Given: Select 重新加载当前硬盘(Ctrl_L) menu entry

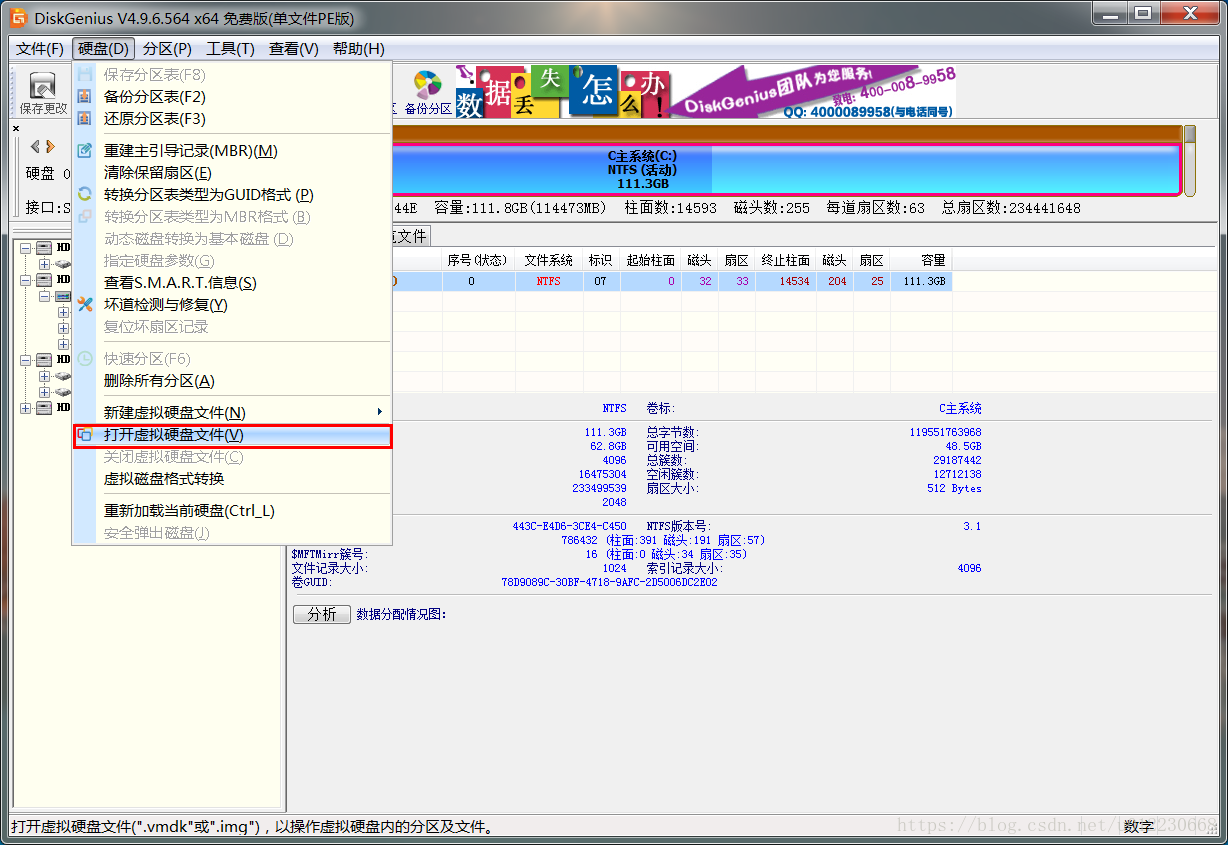Looking at the screenshot, I should coord(232,511).
